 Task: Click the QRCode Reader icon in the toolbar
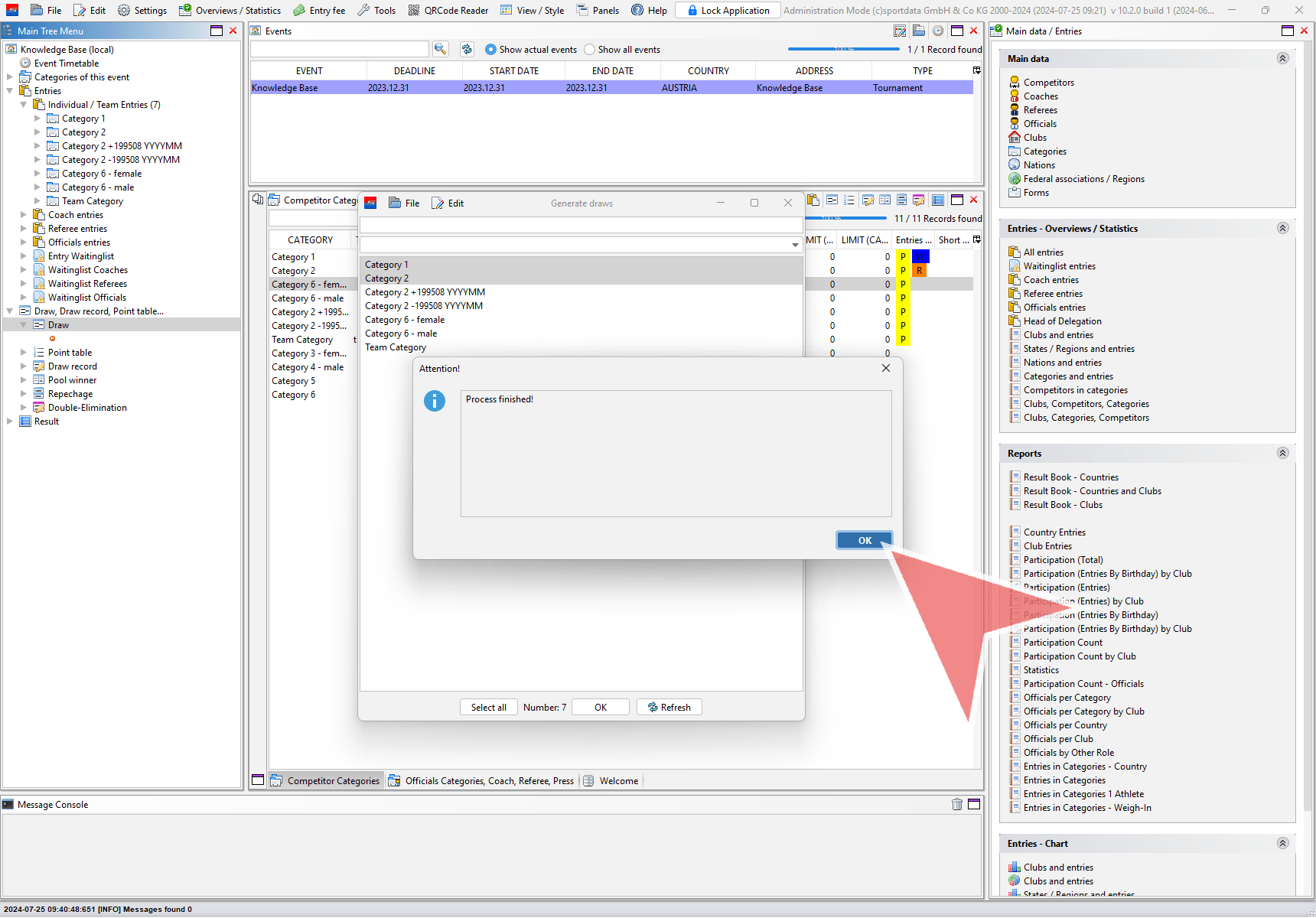tap(414, 10)
